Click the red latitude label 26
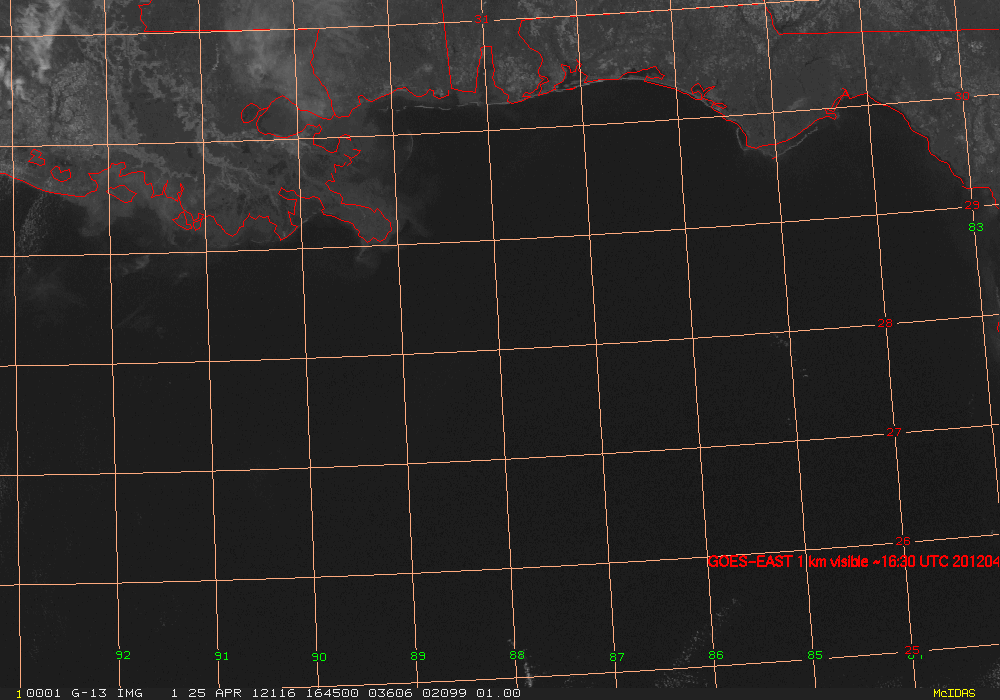Screen dimensions: 1000x700 (x=902, y=541)
